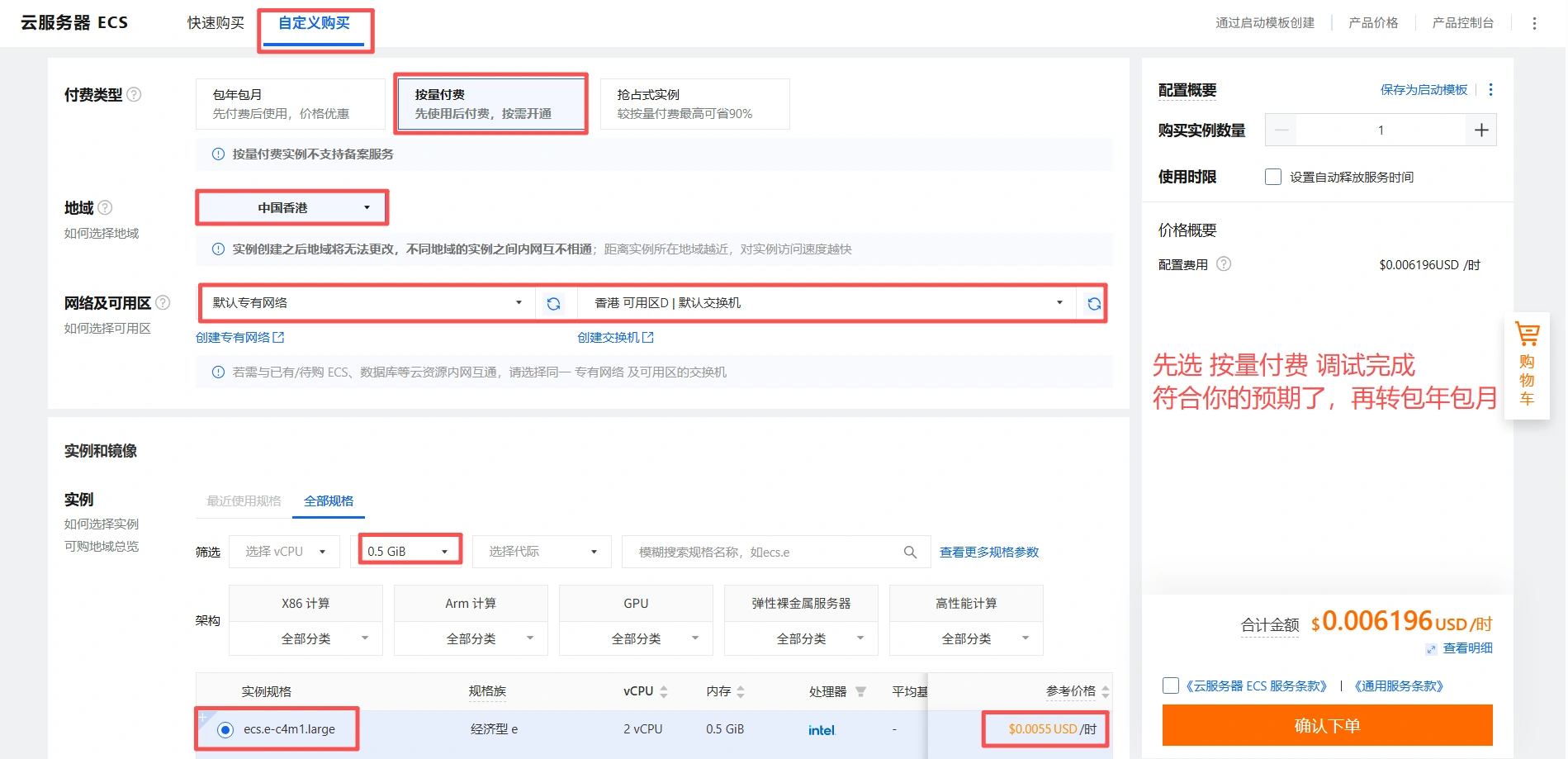This screenshot has width=1568, height=759.
Task: Open the 选择 vCPU filter dropdown
Action: tap(284, 552)
